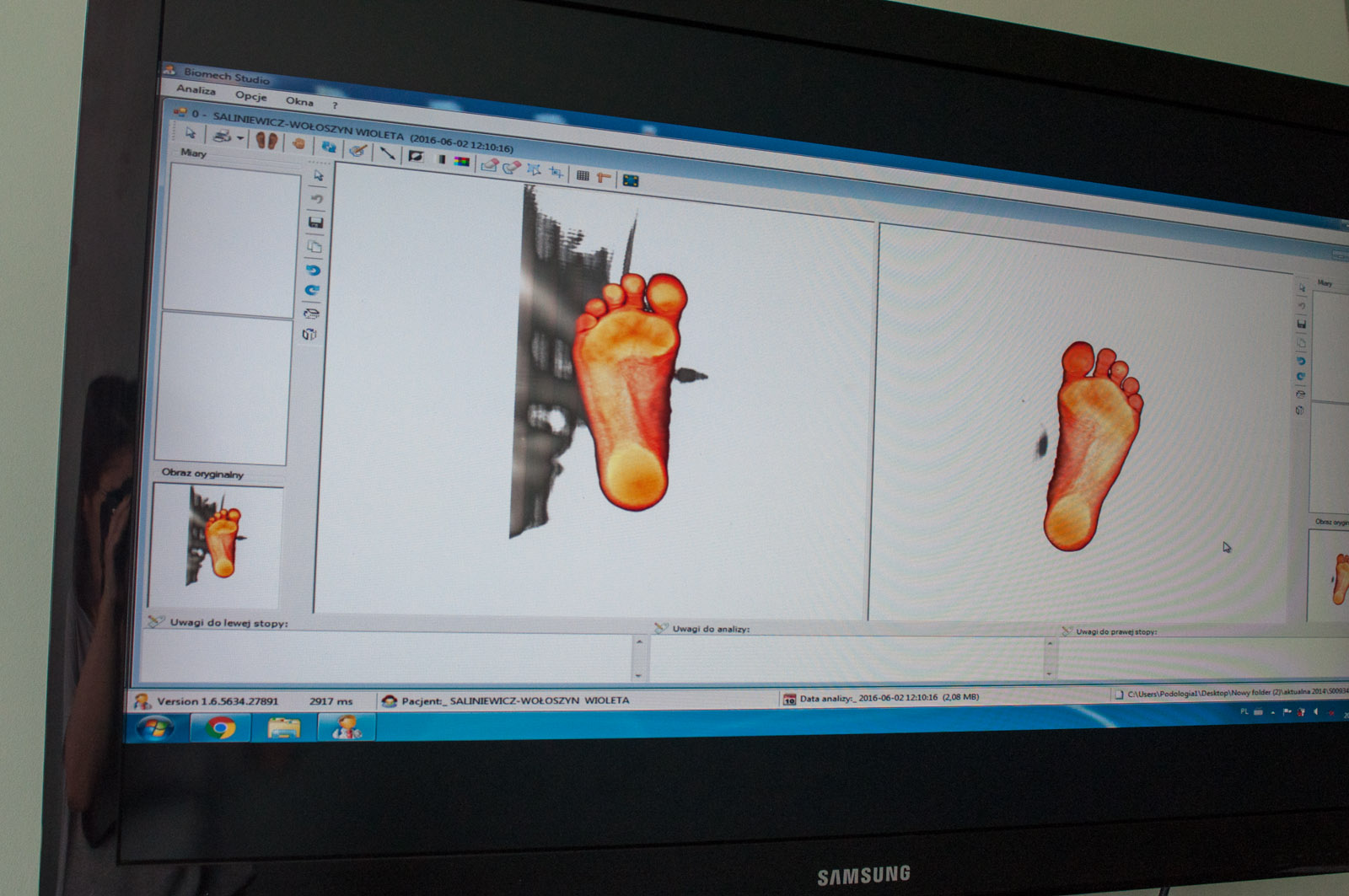Click in the 'Uwagi do analizy' text field
Screen dimensions: 1349x896
(x=843, y=659)
